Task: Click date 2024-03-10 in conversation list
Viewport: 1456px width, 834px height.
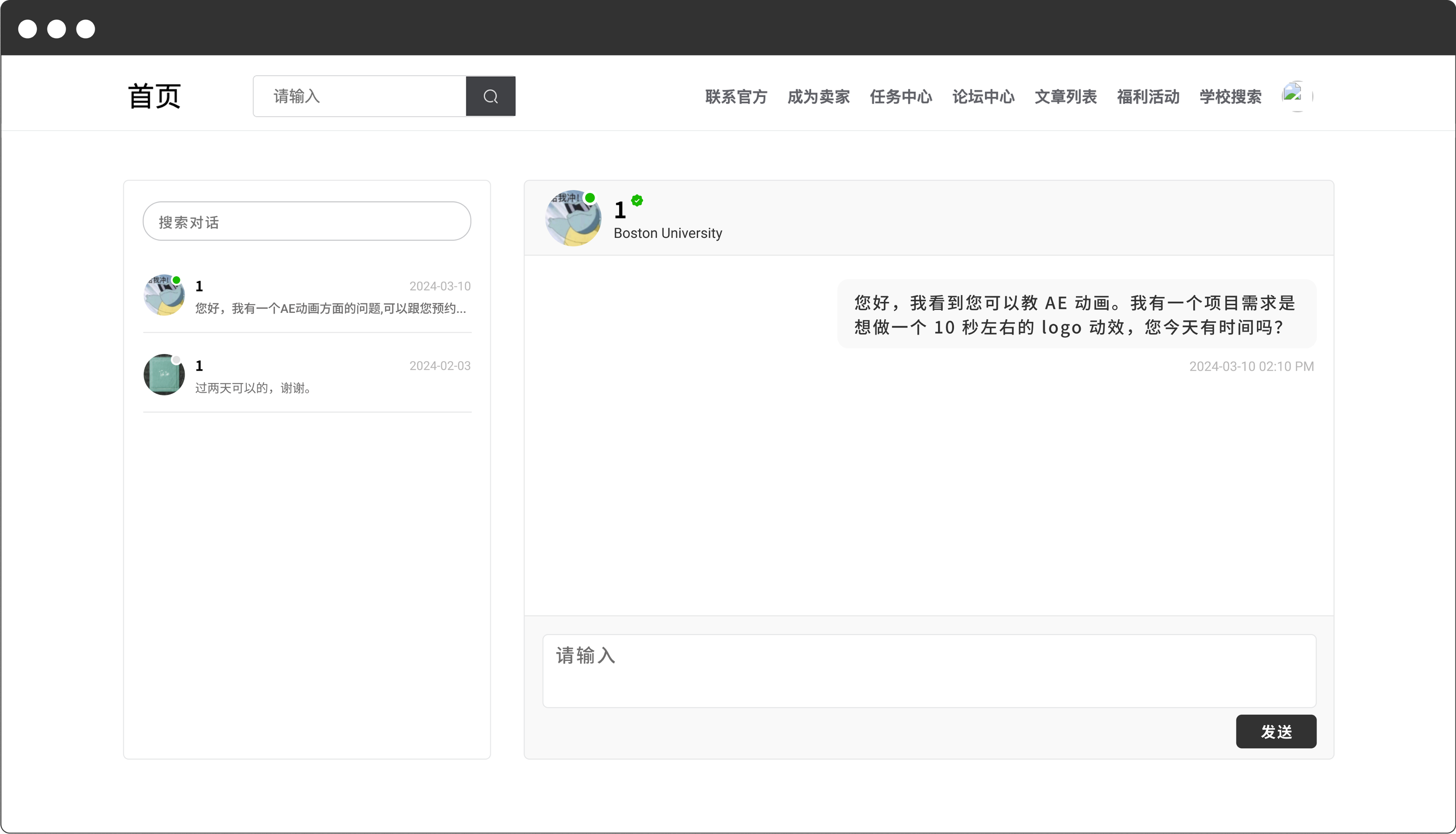Action: (440, 286)
